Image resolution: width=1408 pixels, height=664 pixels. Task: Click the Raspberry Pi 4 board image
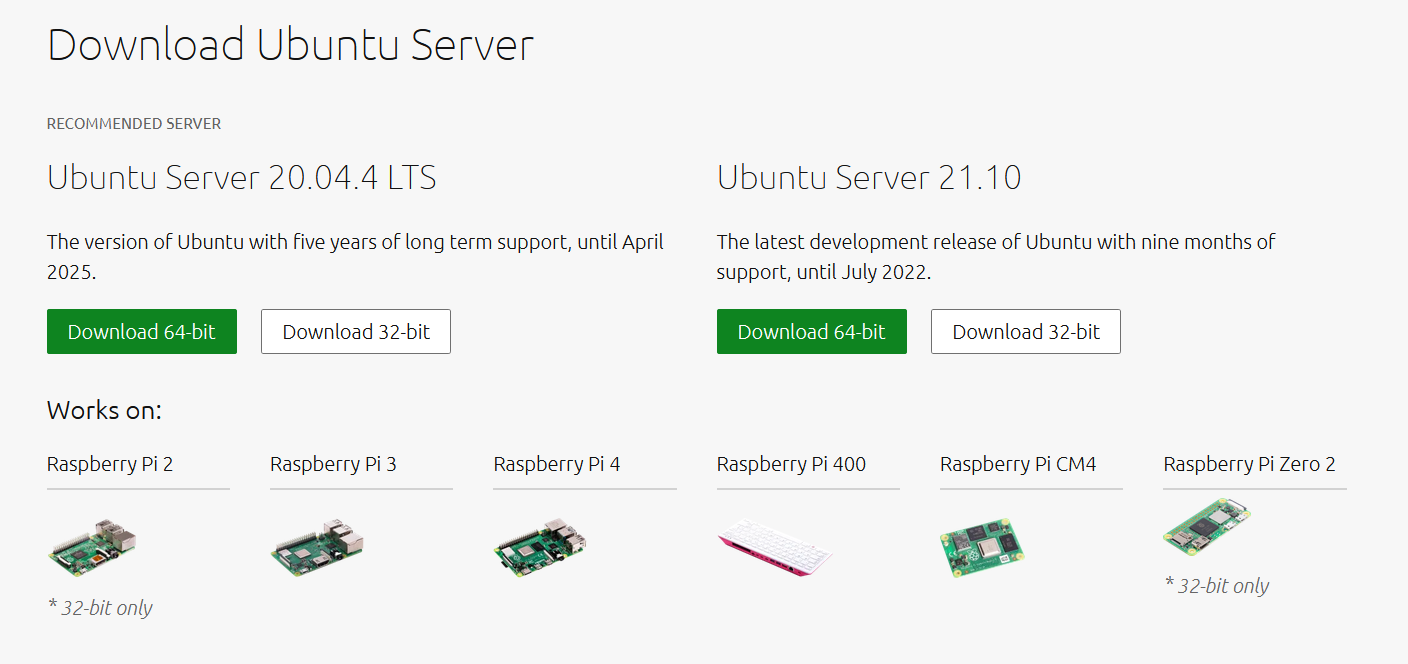click(x=540, y=547)
